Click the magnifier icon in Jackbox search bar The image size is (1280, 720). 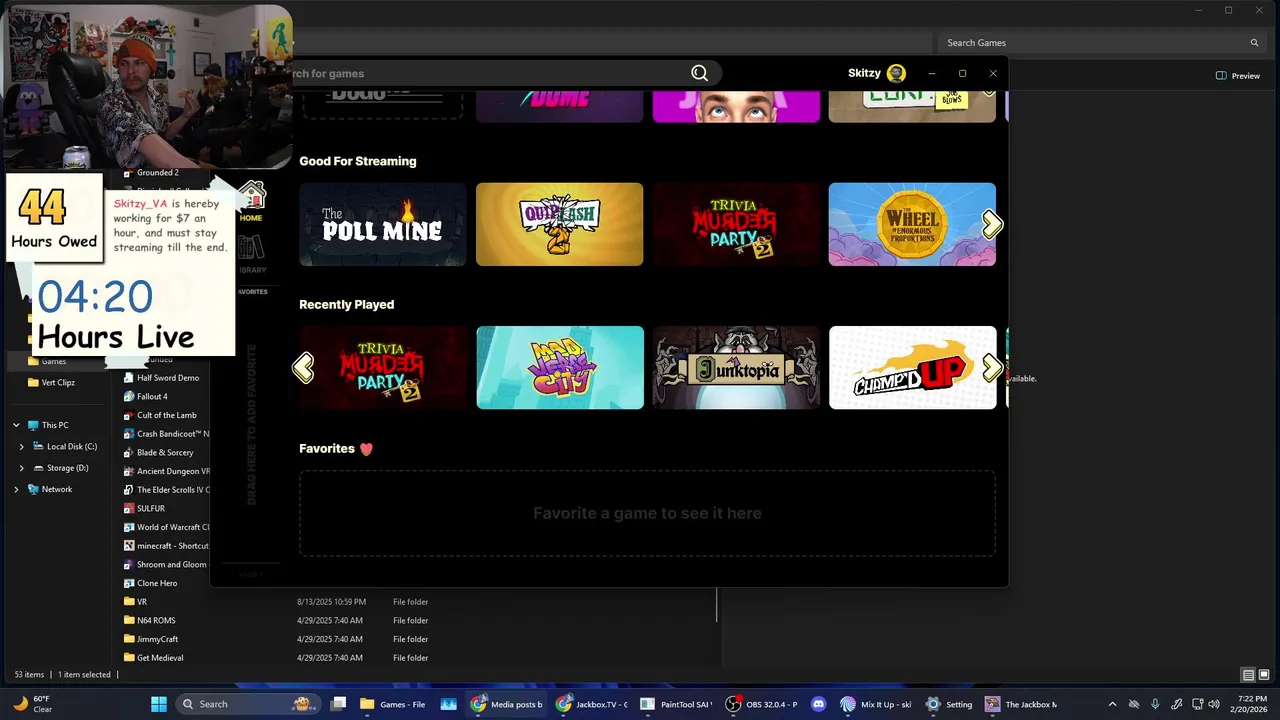pos(700,73)
